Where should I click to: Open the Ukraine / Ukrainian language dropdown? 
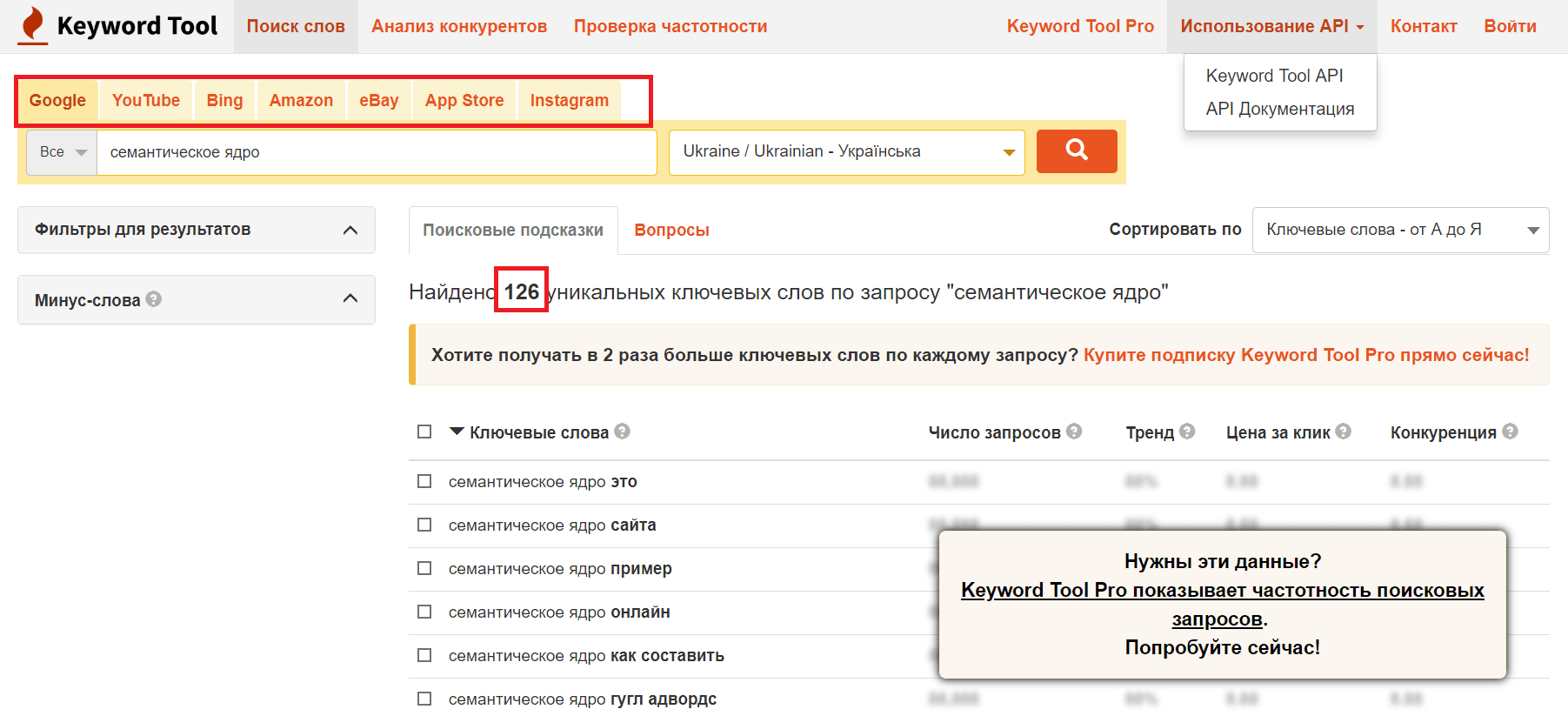tap(847, 152)
